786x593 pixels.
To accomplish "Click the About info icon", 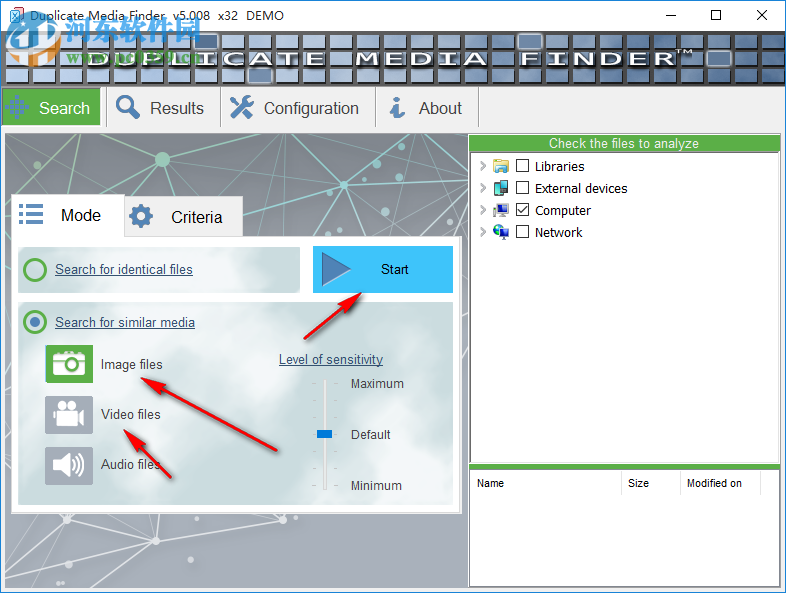I will (x=398, y=107).
